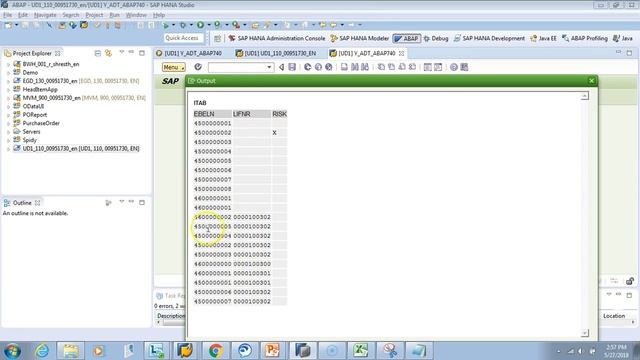Open the File menu
The width and height of the screenshot is (640, 360).
click(7, 15)
